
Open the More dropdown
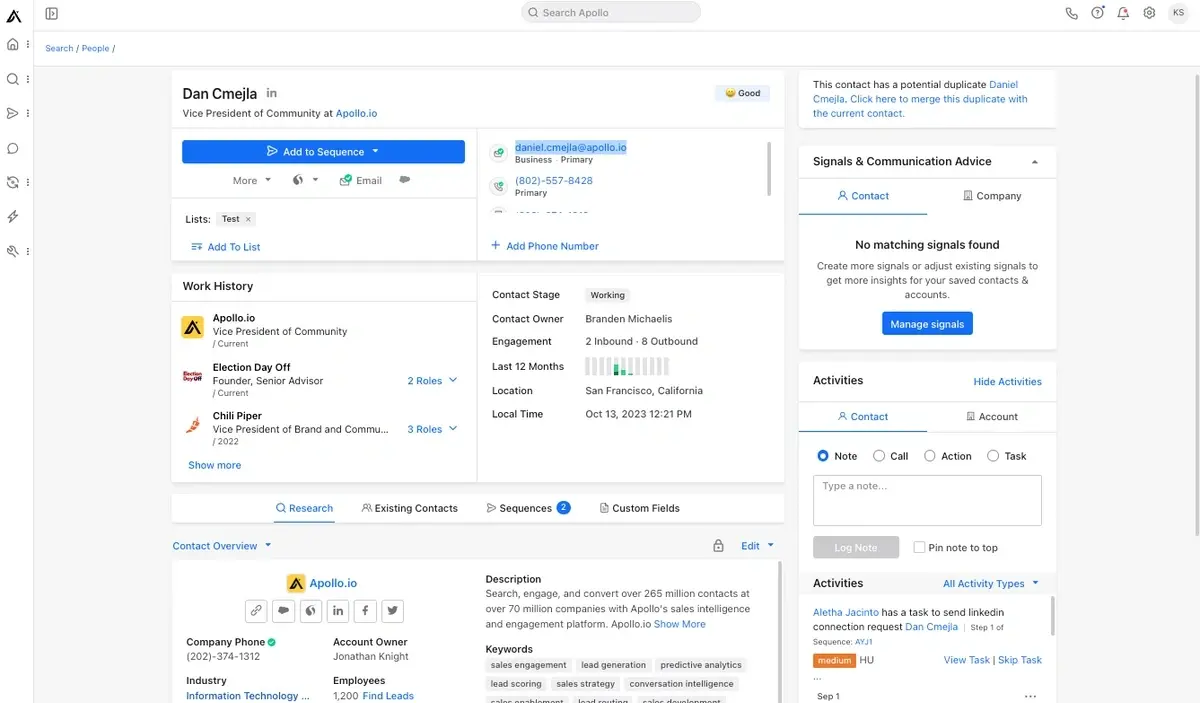click(x=252, y=181)
